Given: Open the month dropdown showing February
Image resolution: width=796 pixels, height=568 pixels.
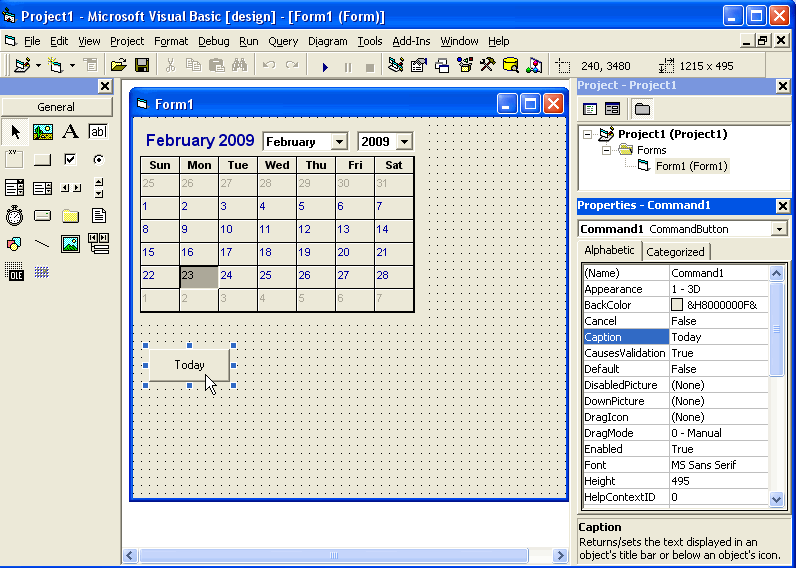Looking at the screenshot, I should 339,142.
